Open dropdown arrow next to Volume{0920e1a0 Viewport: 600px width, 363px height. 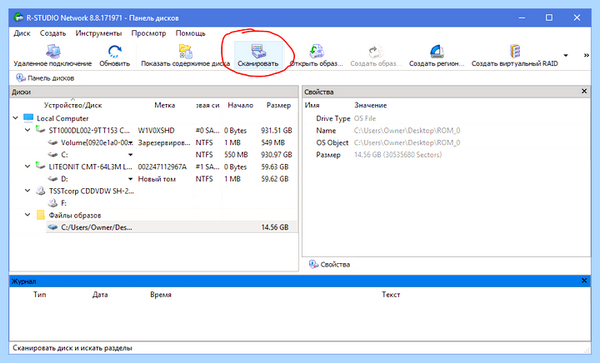tap(130, 143)
